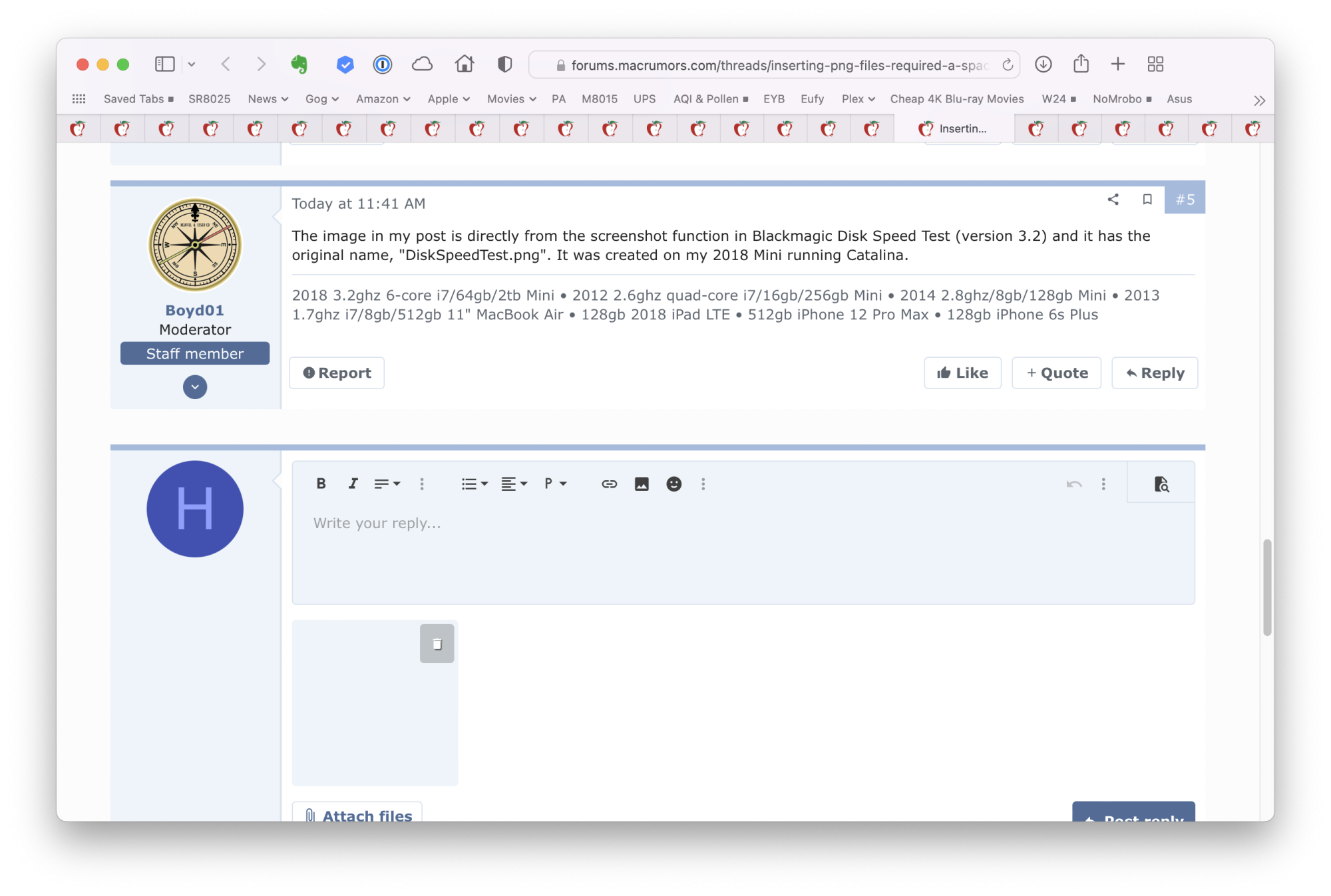Open Boyd01's profile link
This screenshot has height=896, width=1331.
click(194, 310)
